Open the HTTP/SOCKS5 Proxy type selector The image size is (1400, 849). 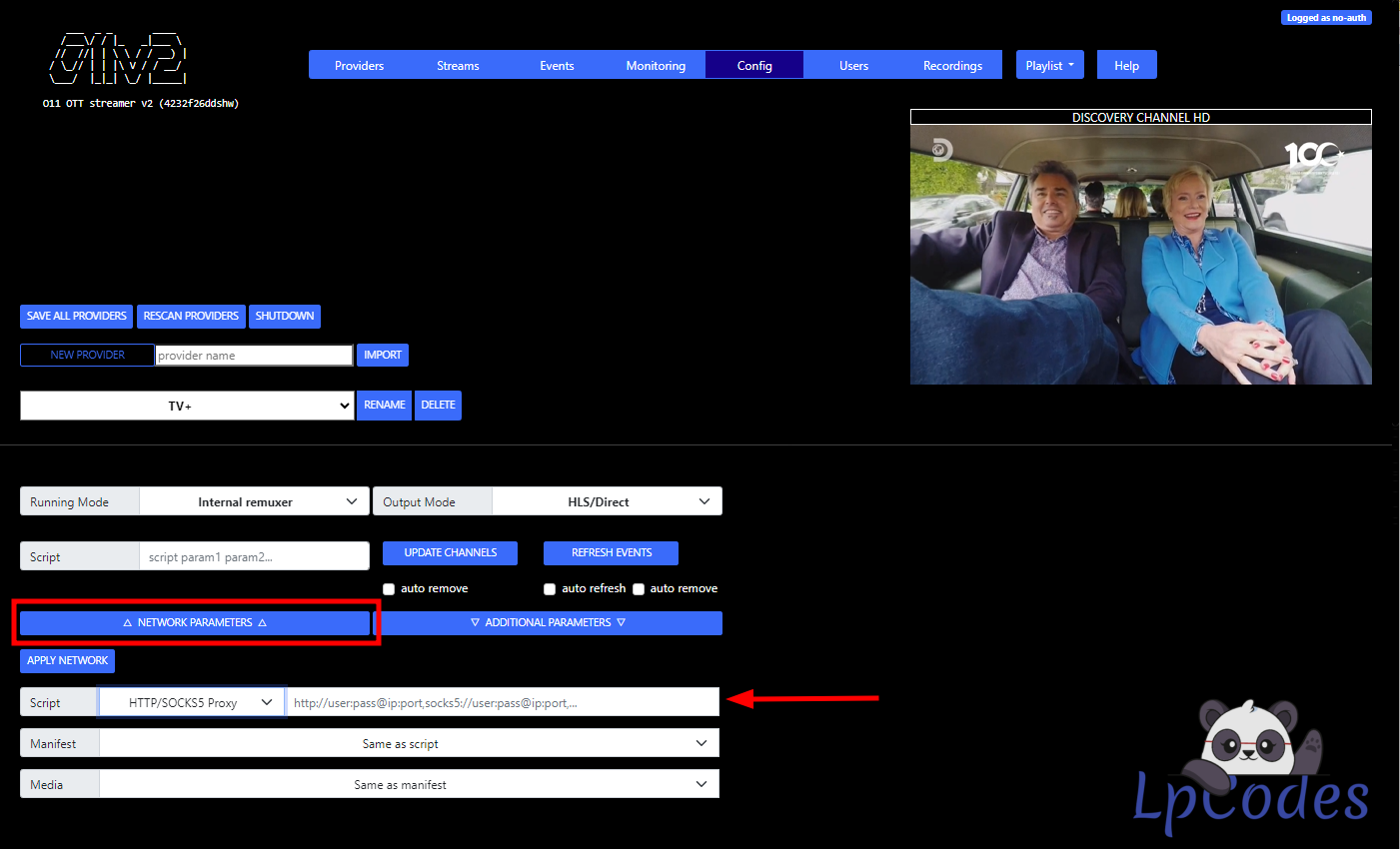tap(190, 701)
